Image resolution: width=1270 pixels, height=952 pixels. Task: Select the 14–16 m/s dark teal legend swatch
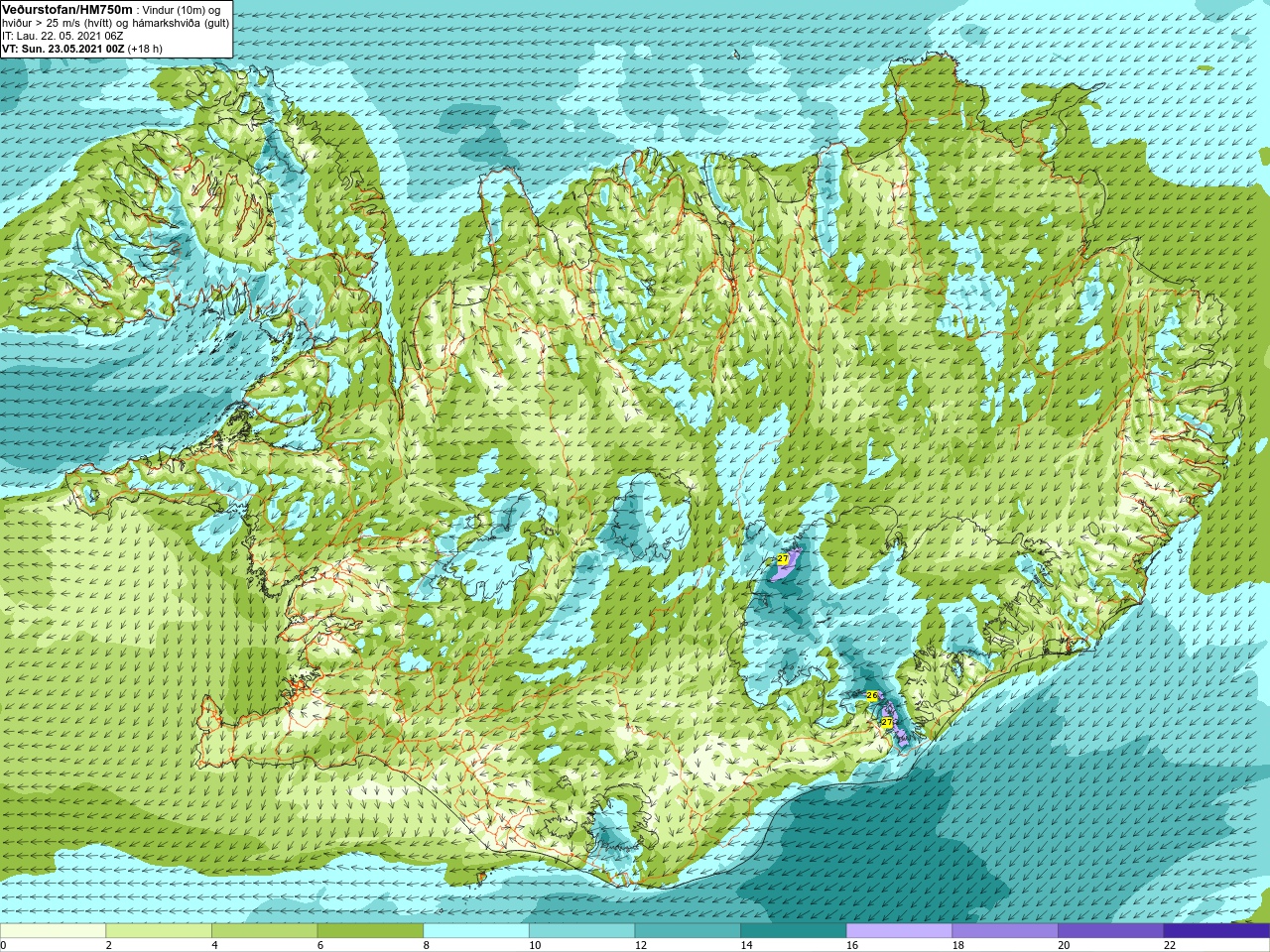(794, 931)
